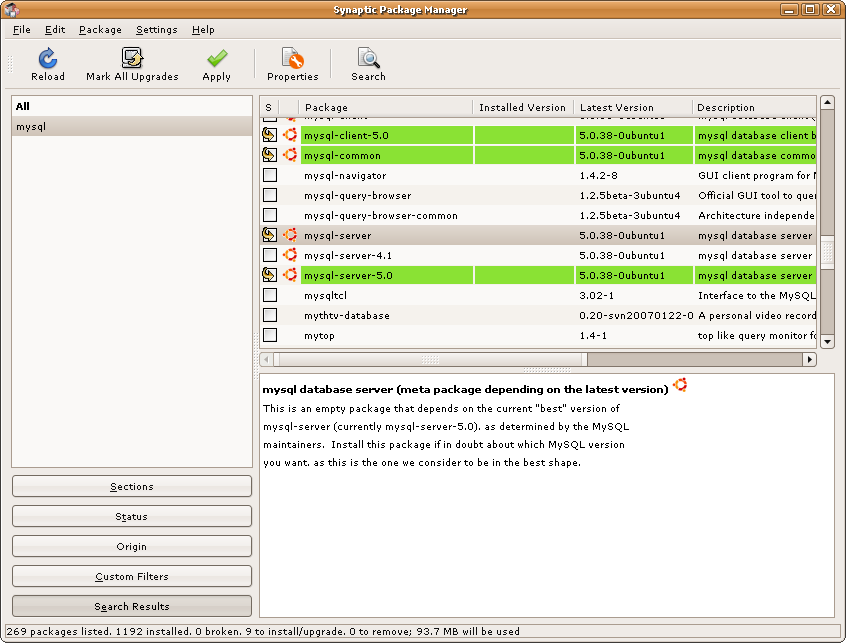
Task: Click Ubuntu logo beside mysql-server-4.1
Action: tap(290, 255)
